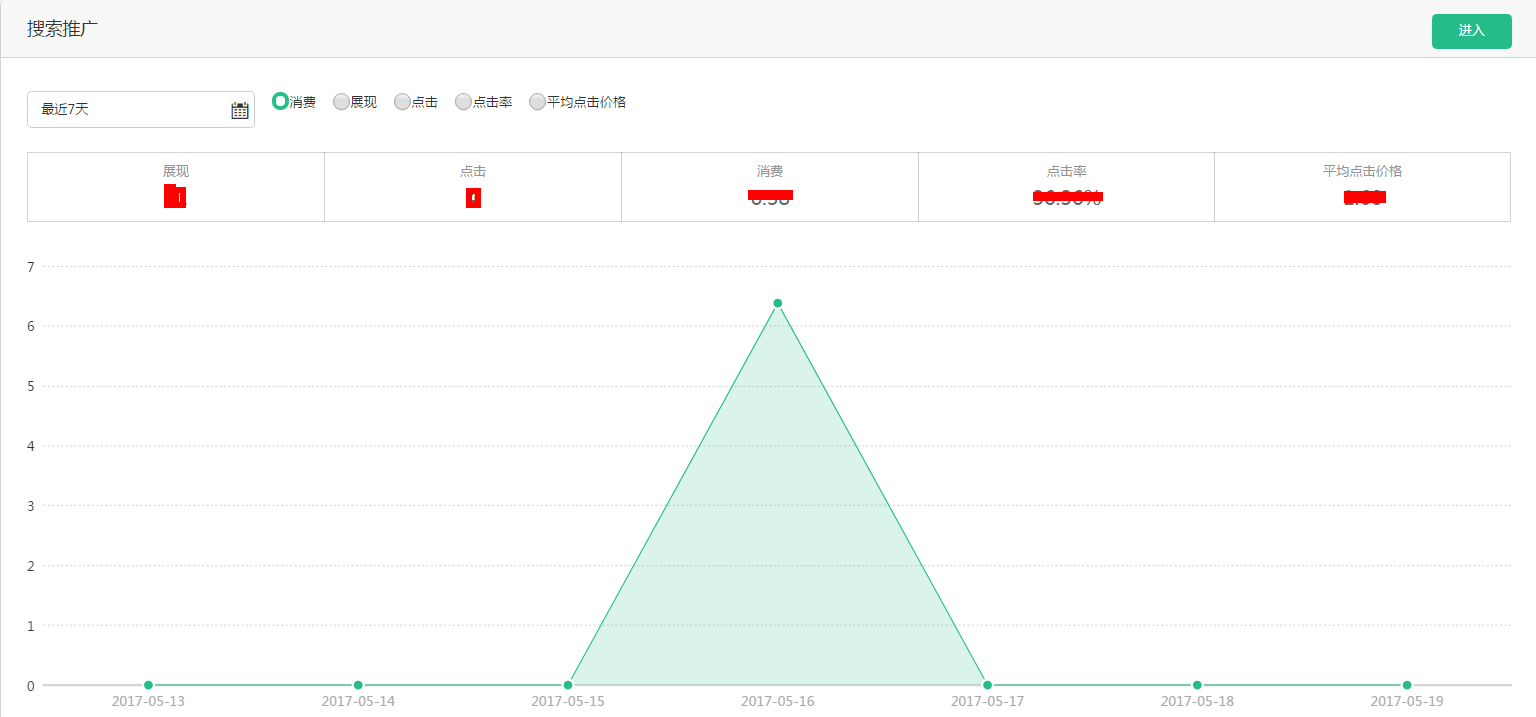The height and width of the screenshot is (717, 1536).
Task: Click the chart data point for 2017-05-14
Action: coord(358,685)
